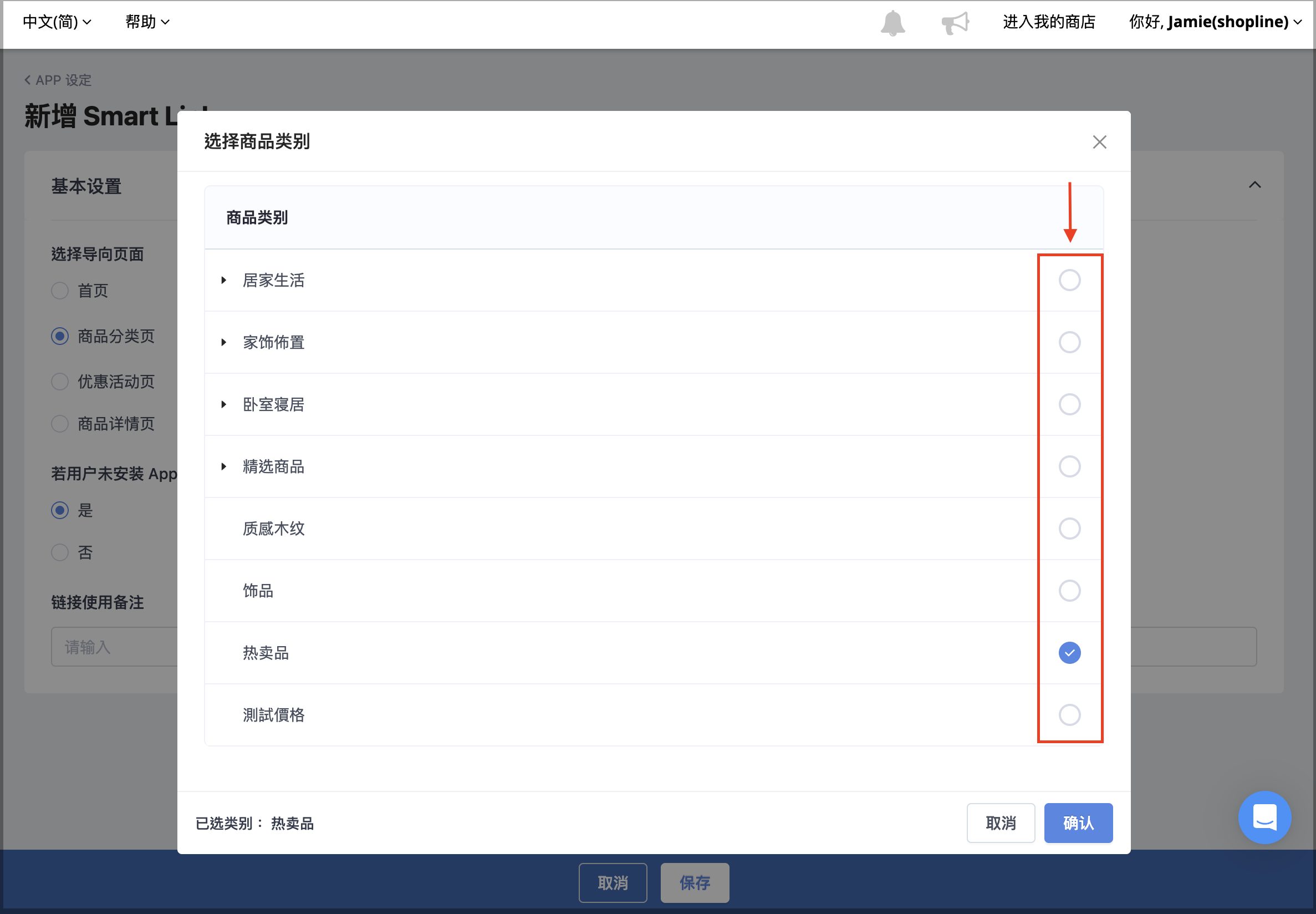Click 进入我的商店 link
The image size is (1316, 914).
1049,22
